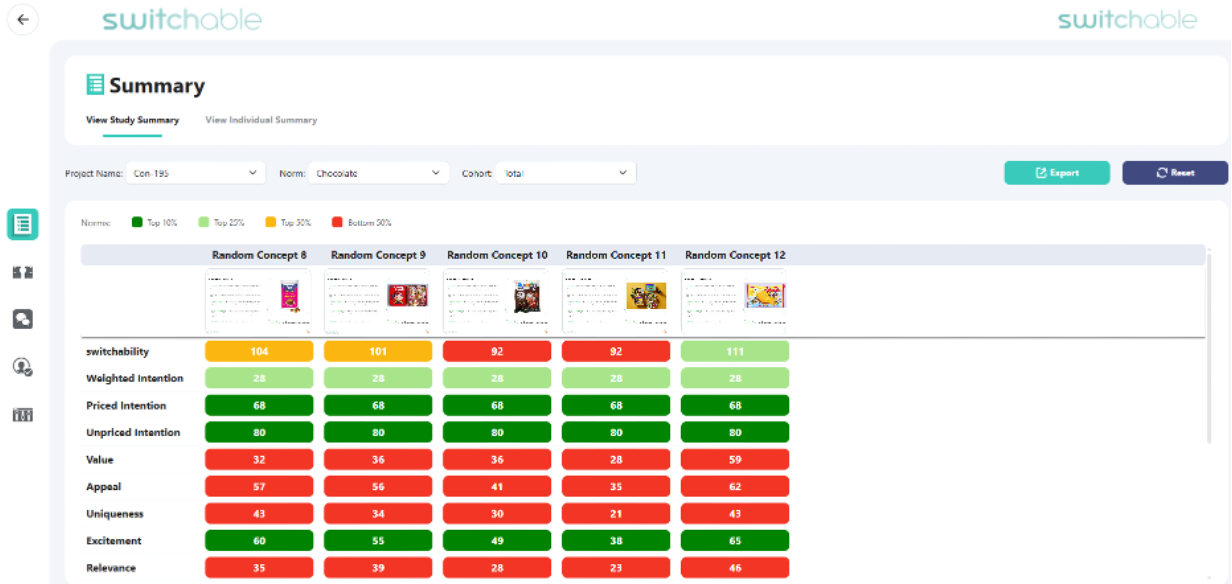Click the Summary heading list icon
Image resolution: width=1232 pixels, height=584 pixels.
(95, 85)
